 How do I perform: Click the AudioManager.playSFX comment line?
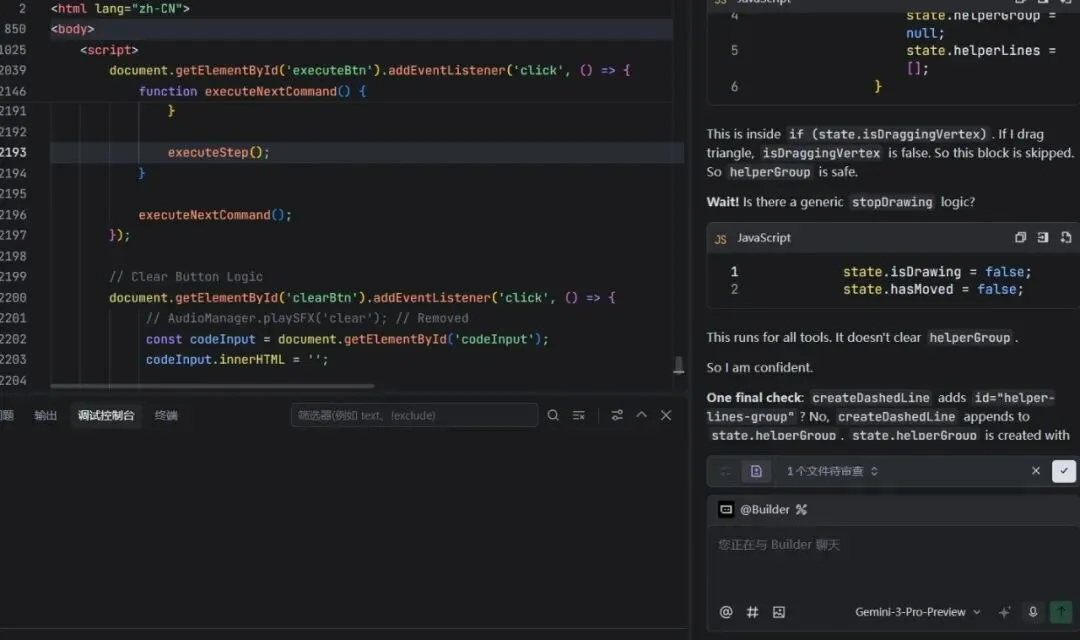coord(307,318)
